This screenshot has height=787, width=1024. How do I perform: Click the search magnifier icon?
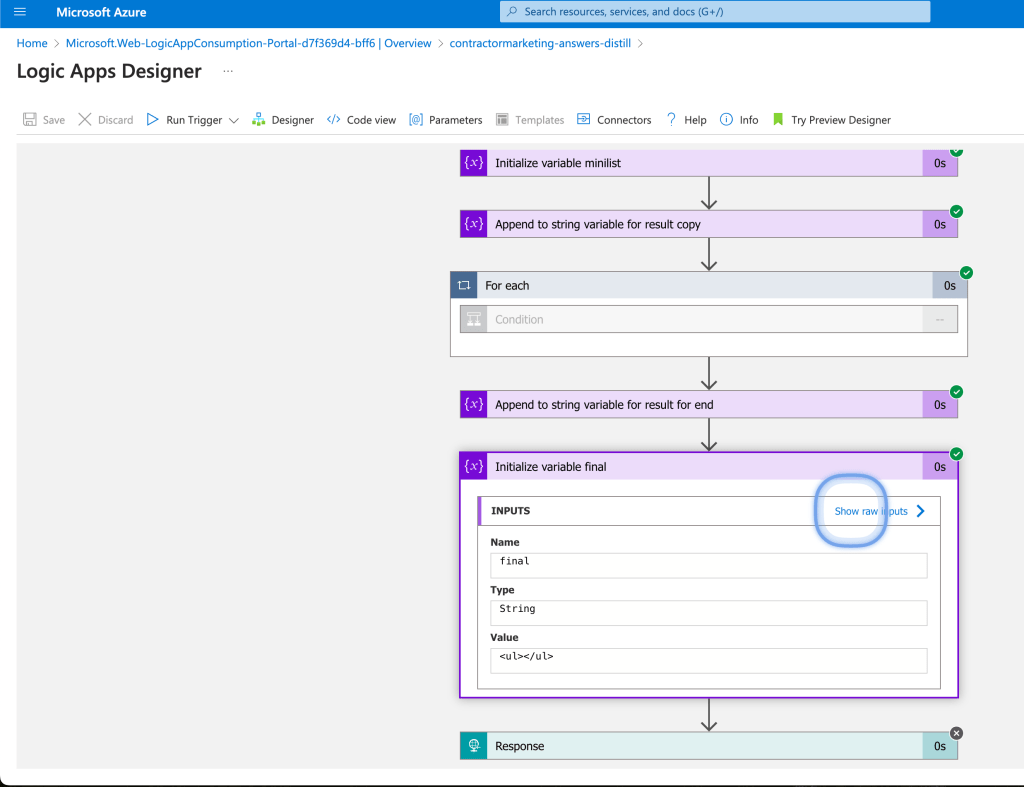pos(513,12)
